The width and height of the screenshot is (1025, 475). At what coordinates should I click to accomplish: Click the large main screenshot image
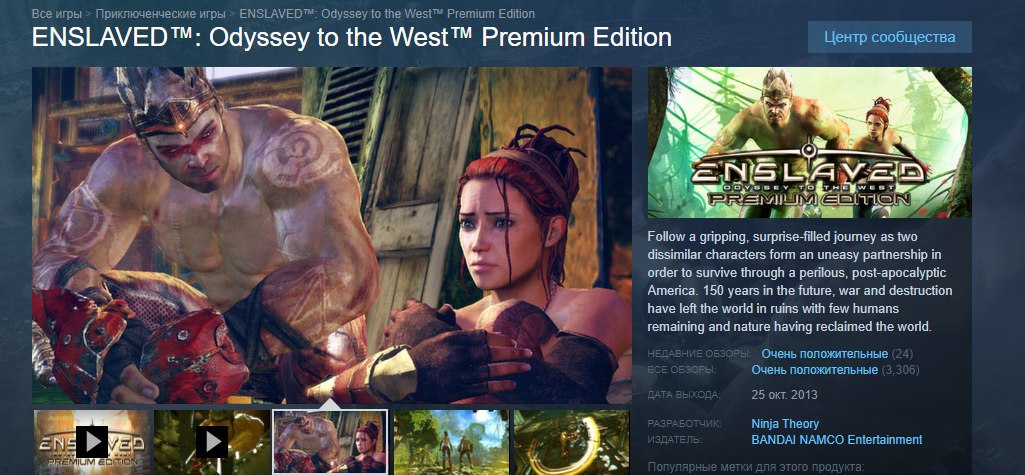coord(332,235)
